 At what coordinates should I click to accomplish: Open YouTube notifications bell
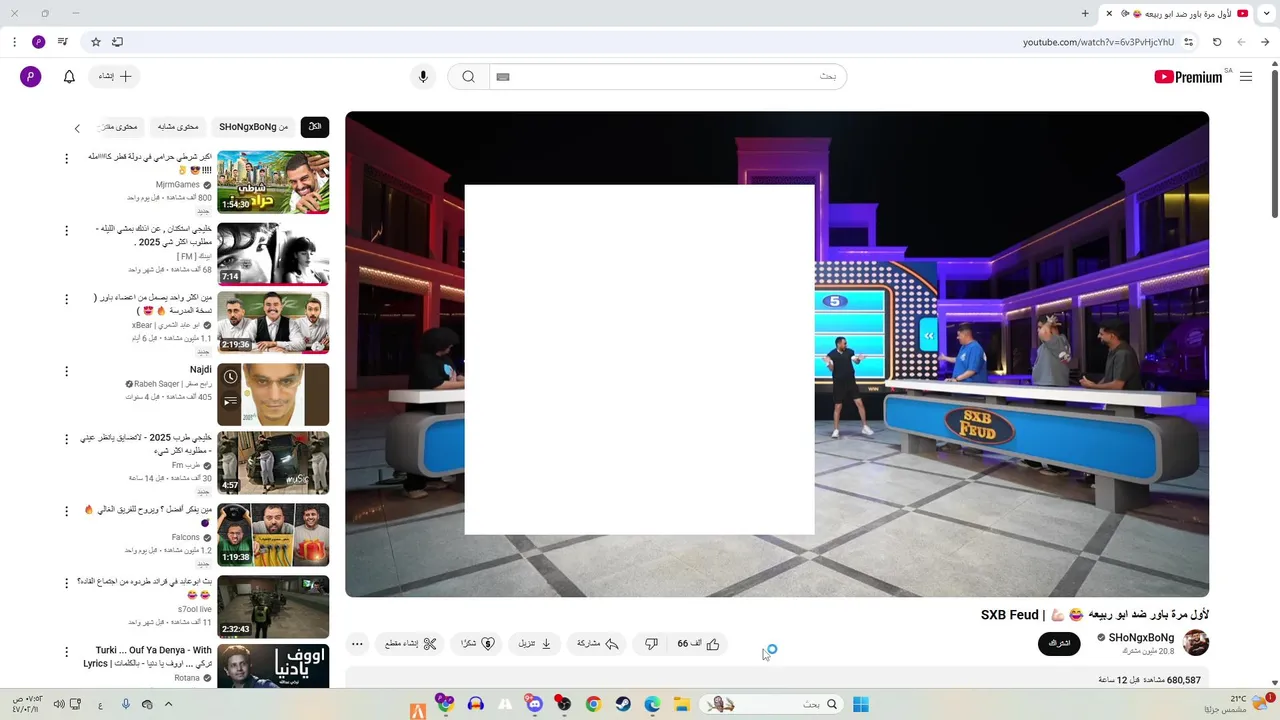(69, 77)
